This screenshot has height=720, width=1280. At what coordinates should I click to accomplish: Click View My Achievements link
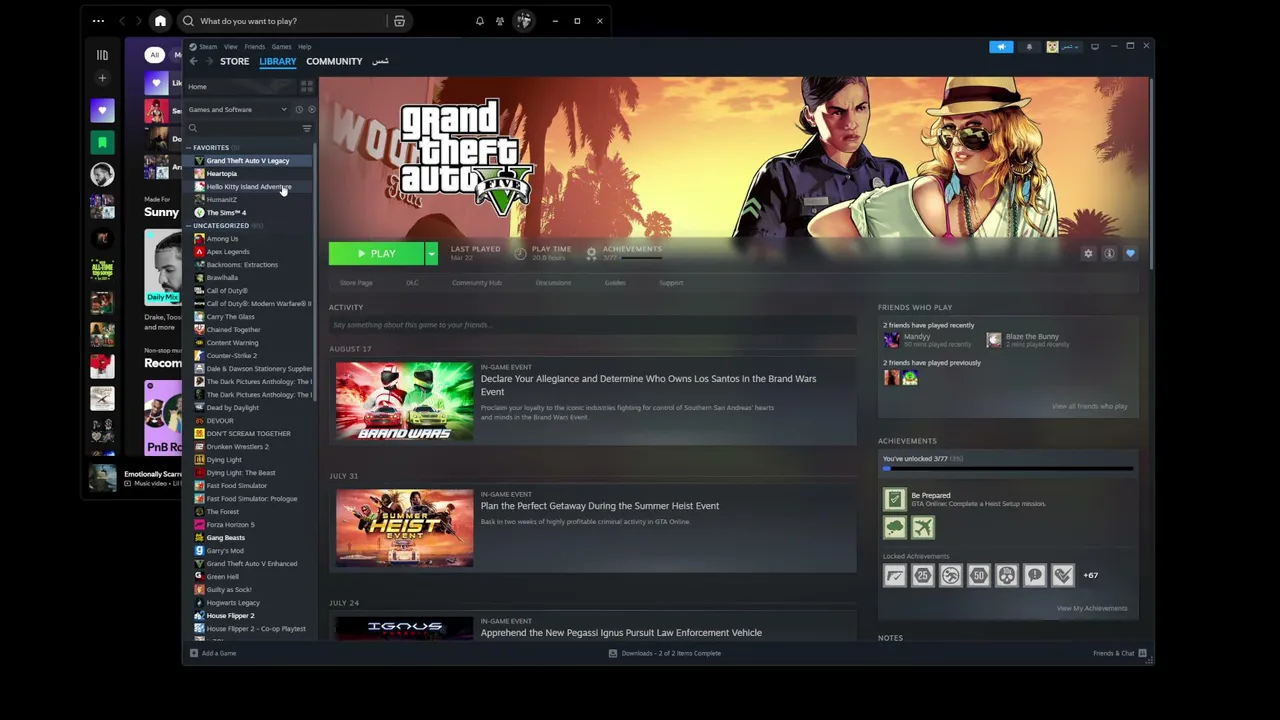(1092, 608)
